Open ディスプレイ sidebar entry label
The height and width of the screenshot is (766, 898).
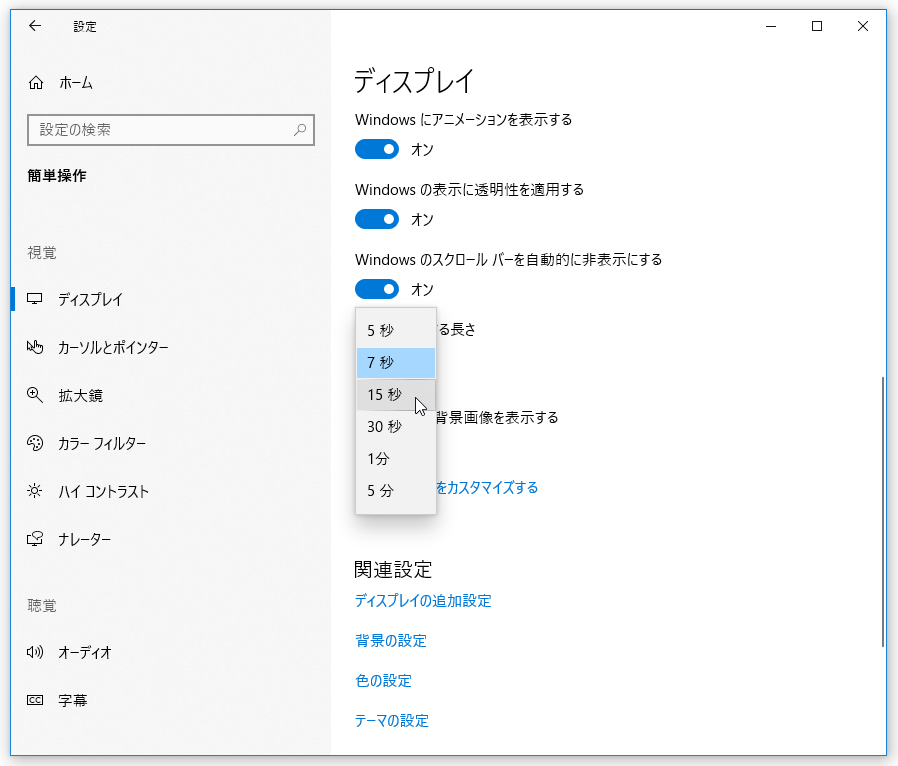click(90, 299)
